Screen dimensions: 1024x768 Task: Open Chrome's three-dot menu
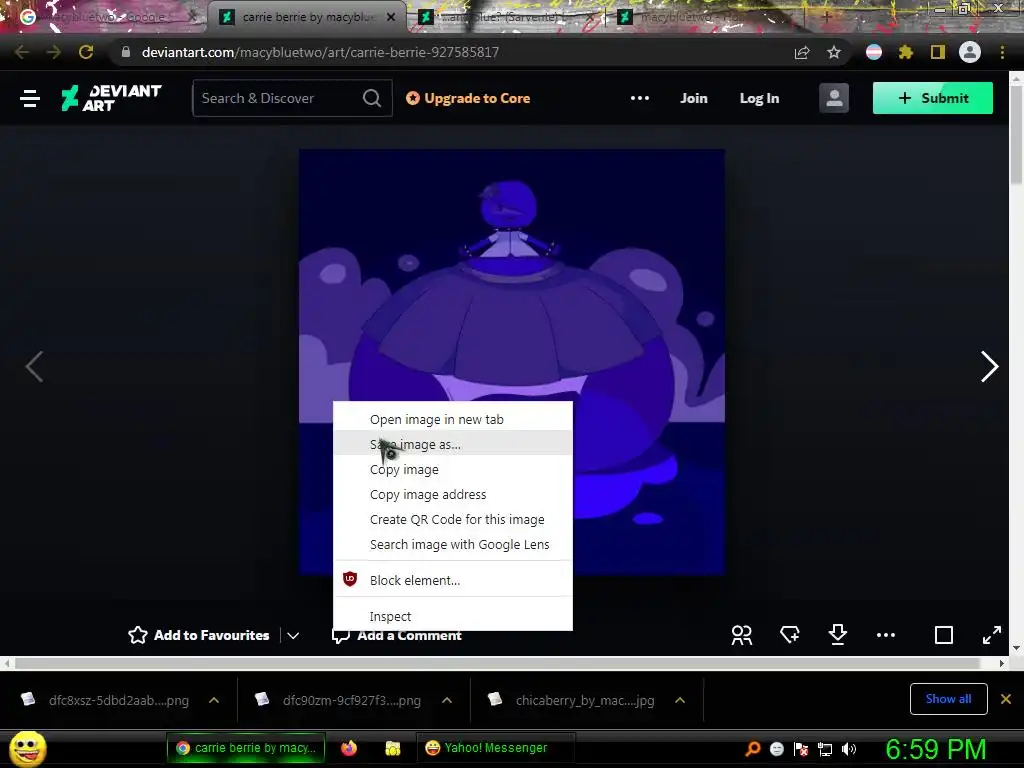[x=1002, y=52]
